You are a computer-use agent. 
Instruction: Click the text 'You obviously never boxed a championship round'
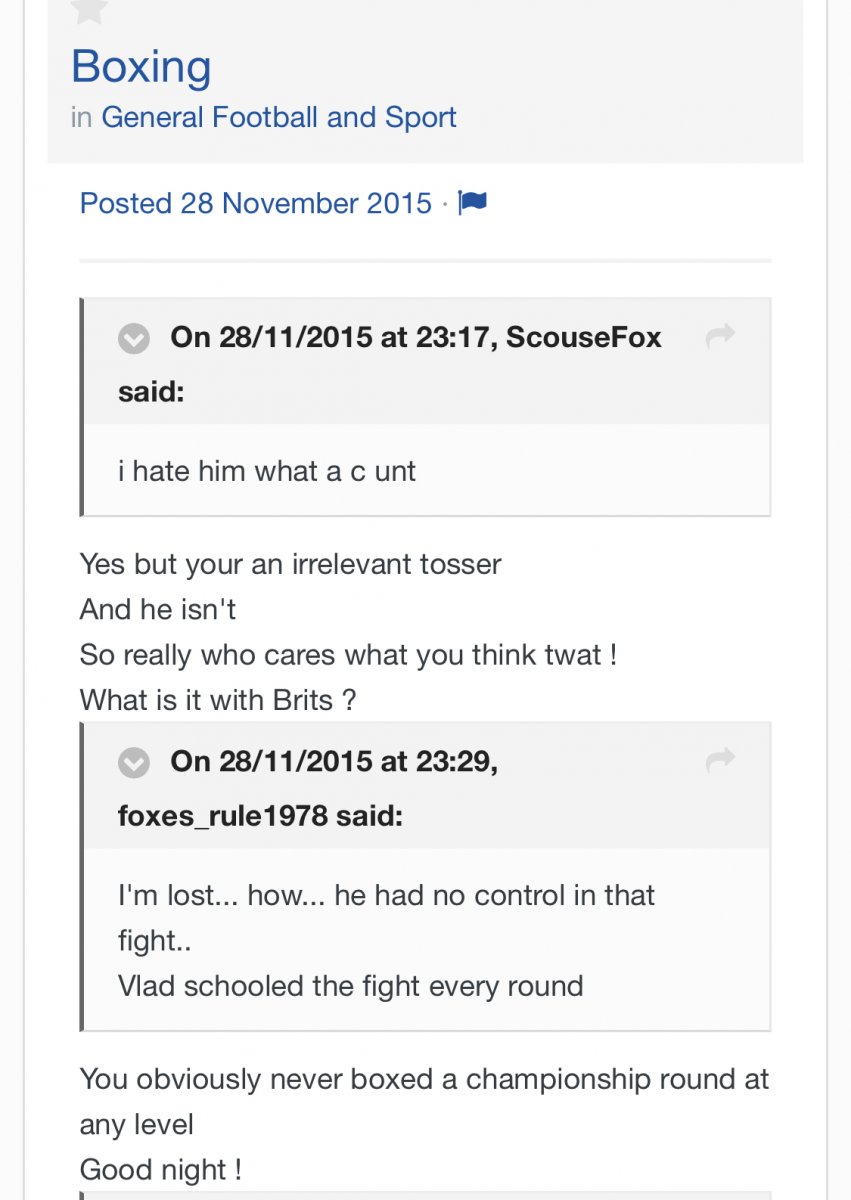pyautogui.click(x=424, y=1080)
